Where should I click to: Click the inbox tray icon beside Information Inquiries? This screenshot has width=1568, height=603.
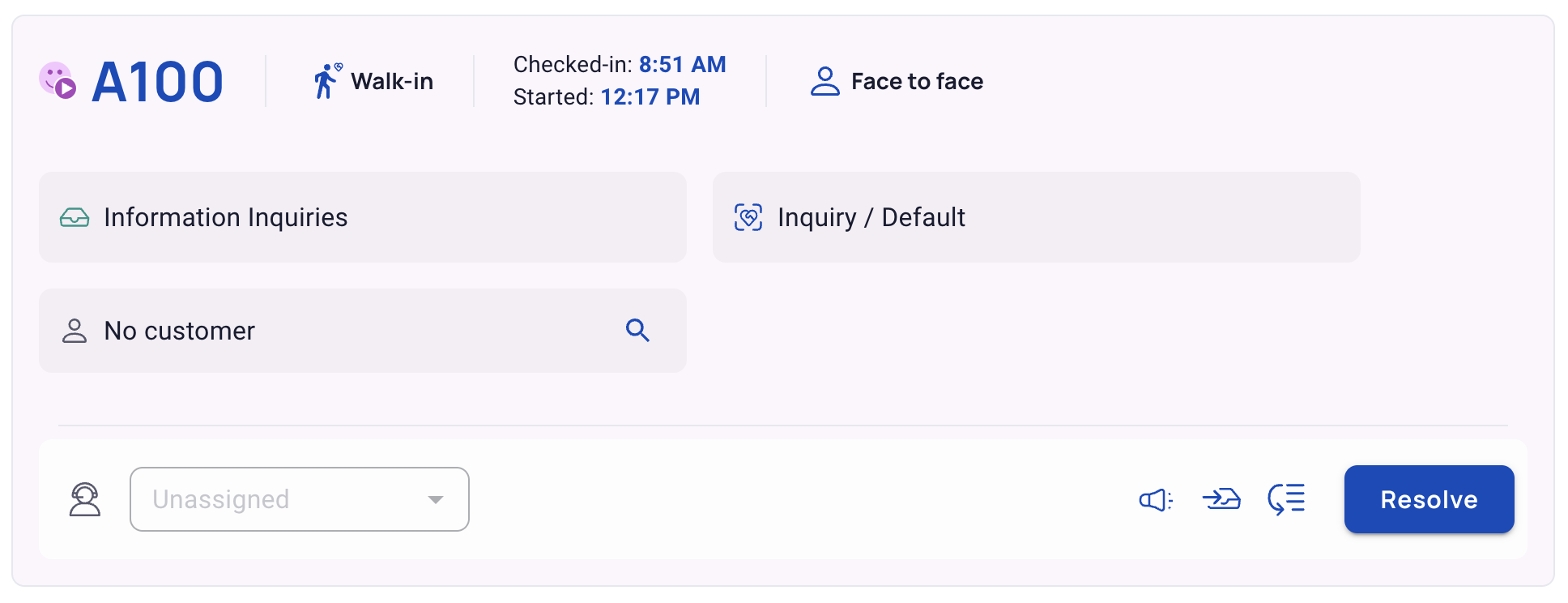75,217
